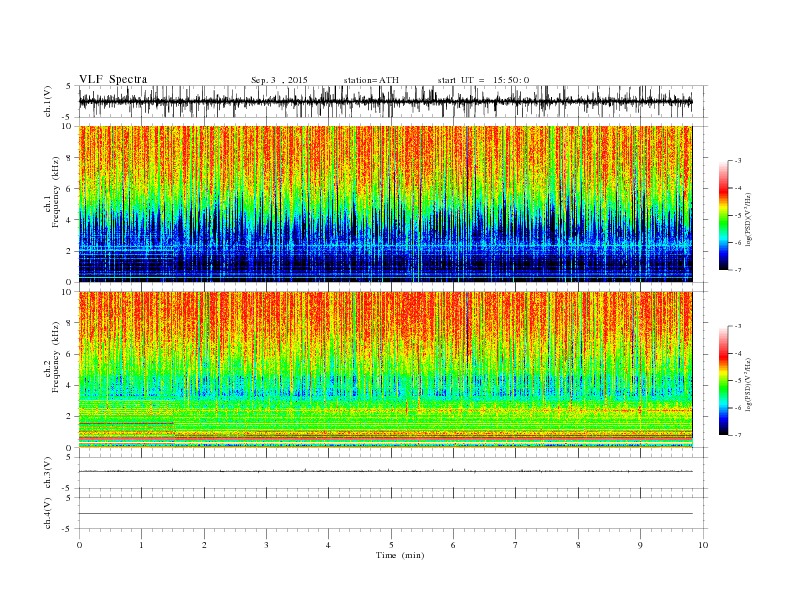Click the "Time (min)" axis label
This screenshot has width=792, height=612.
point(400,555)
